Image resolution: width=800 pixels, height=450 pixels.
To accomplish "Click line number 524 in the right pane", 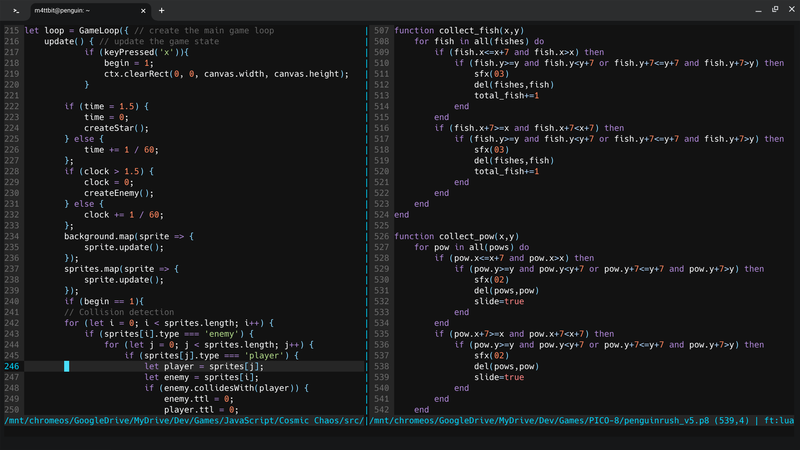I will (381, 215).
